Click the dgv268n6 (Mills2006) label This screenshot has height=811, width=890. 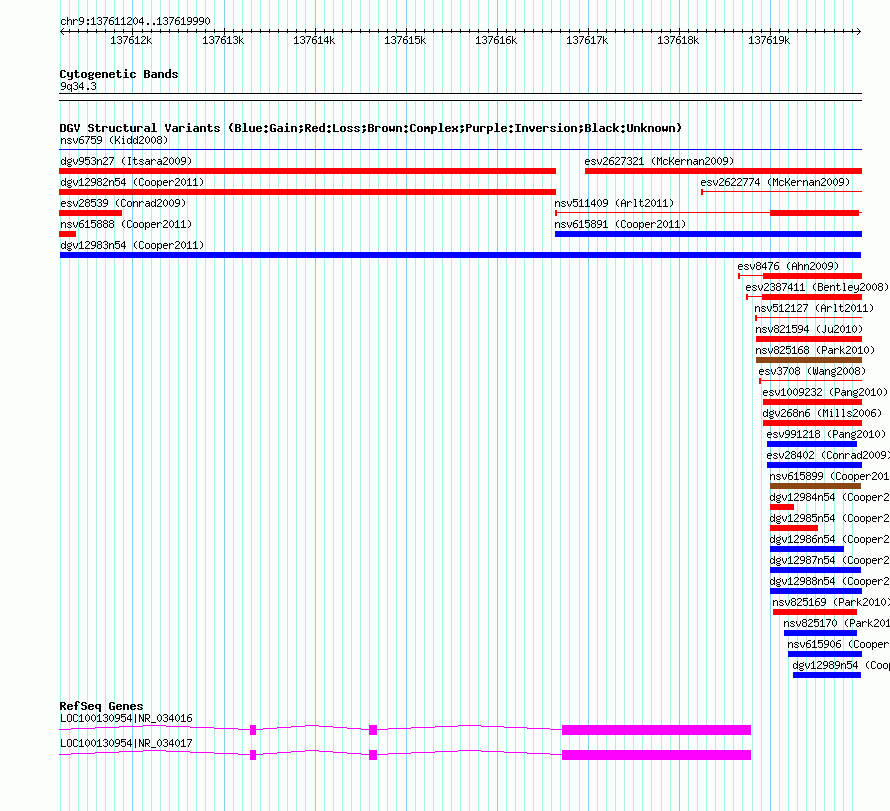(822, 413)
